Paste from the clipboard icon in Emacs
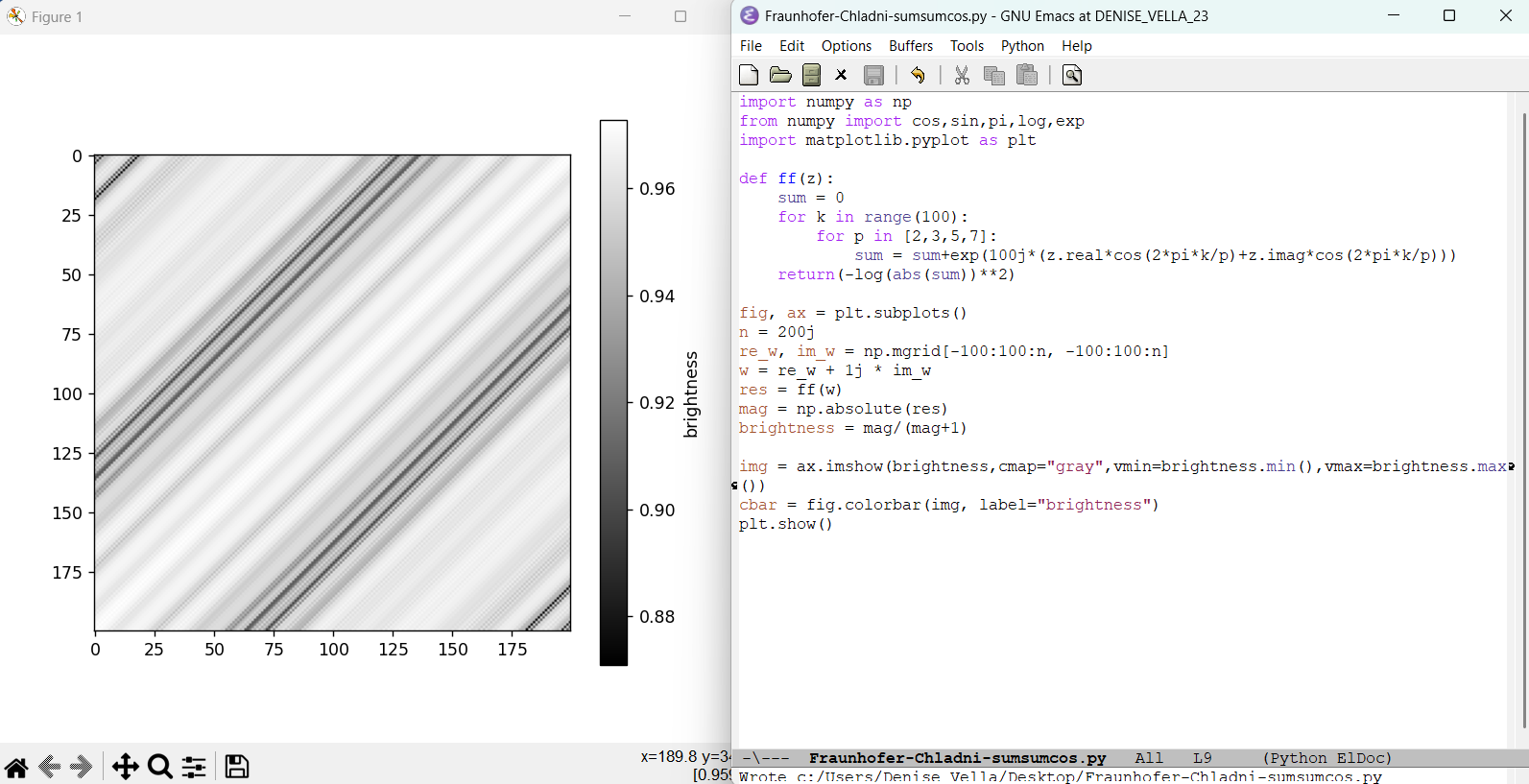1529x784 pixels. coord(1026,75)
